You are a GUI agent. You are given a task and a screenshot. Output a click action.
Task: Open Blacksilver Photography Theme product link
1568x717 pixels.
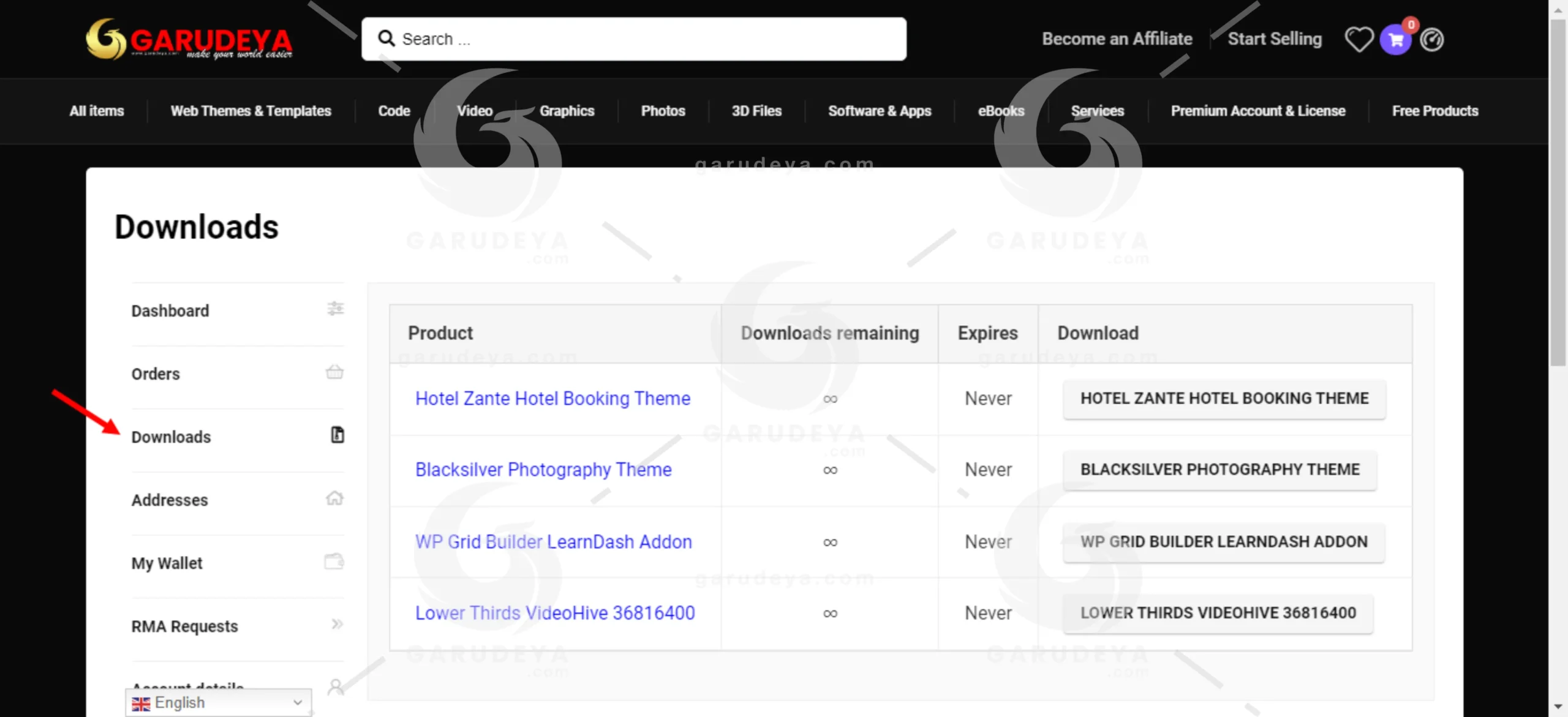543,470
